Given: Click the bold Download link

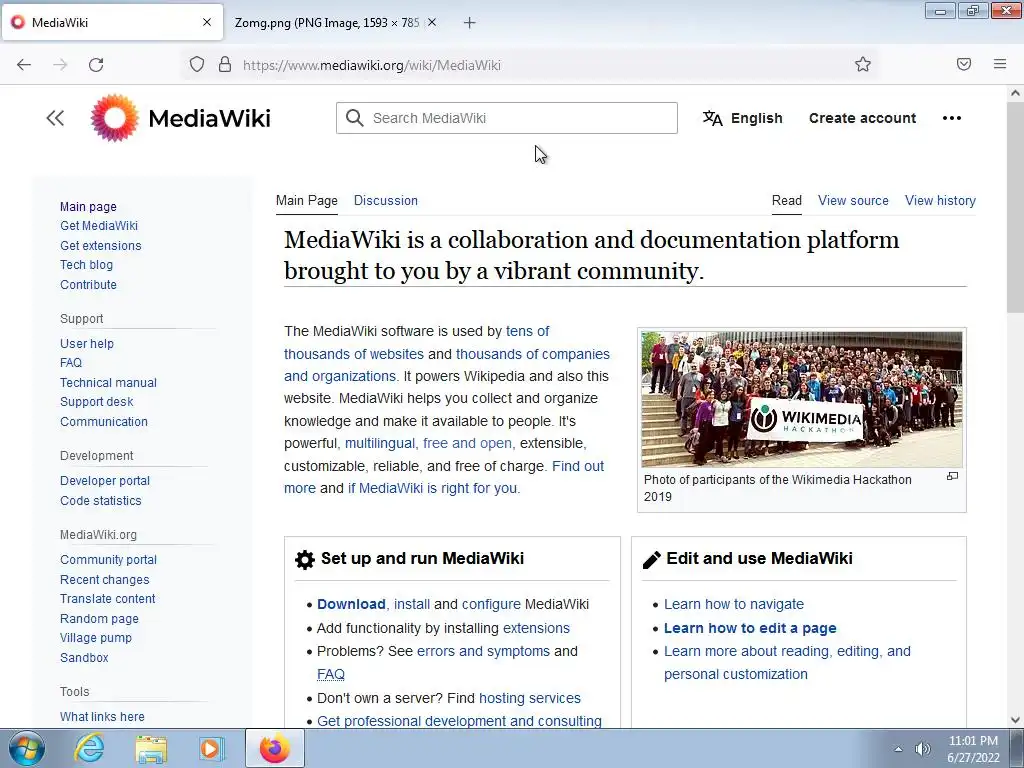Looking at the screenshot, I should coord(351,604).
